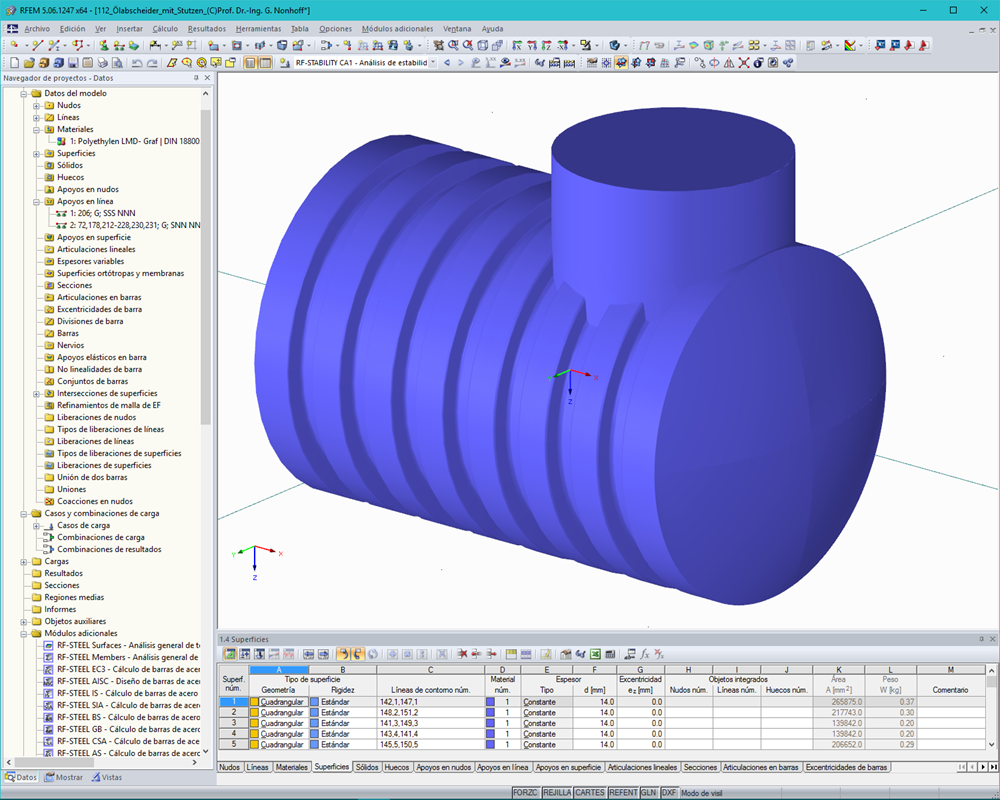Click the previous result arrow beside RF-STABILITY
Viewport: 1000px width, 800px height.
(446, 63)
